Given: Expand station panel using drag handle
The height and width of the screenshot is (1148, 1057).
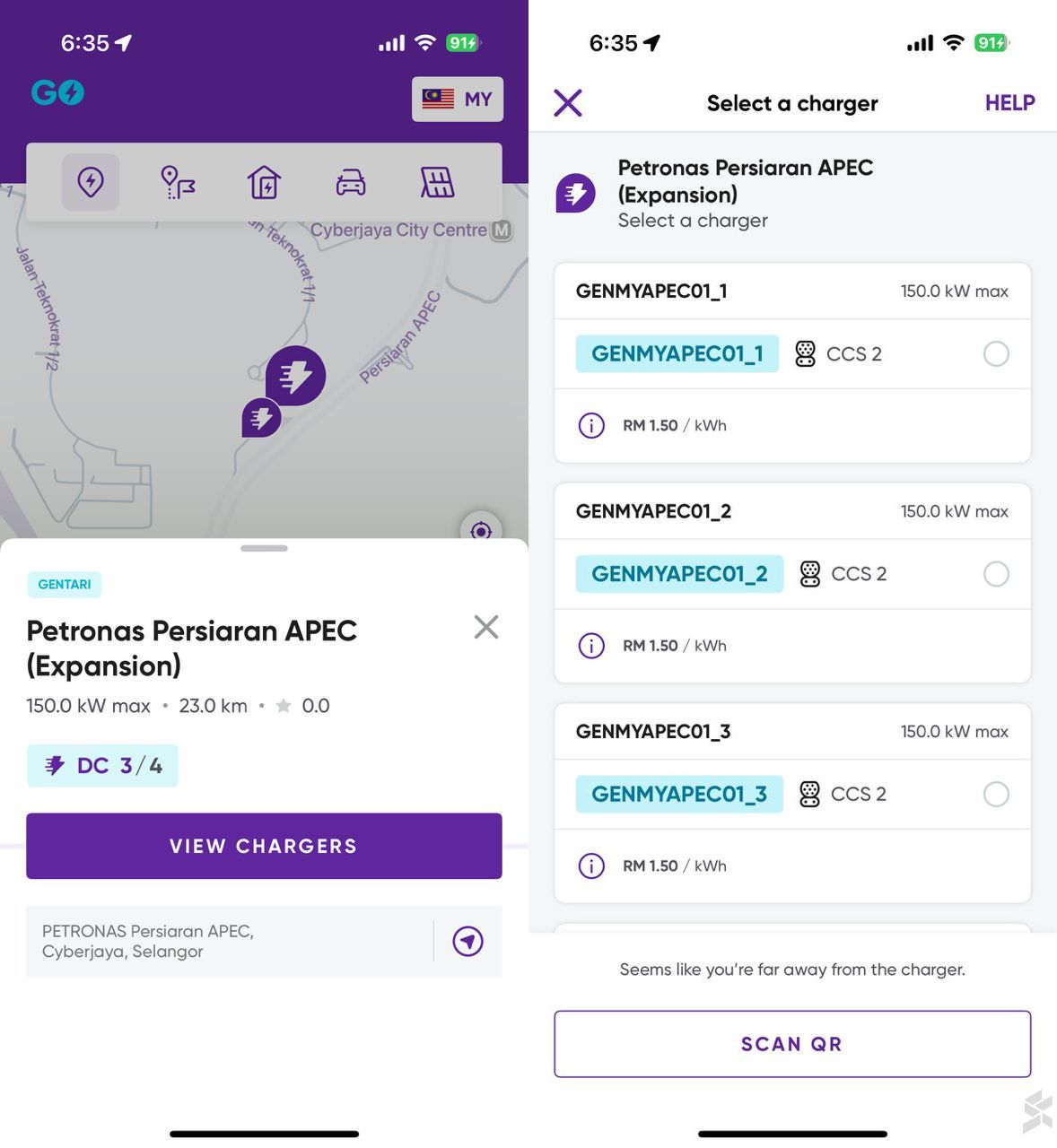Looking at the screenshot, I should [264, 548].
